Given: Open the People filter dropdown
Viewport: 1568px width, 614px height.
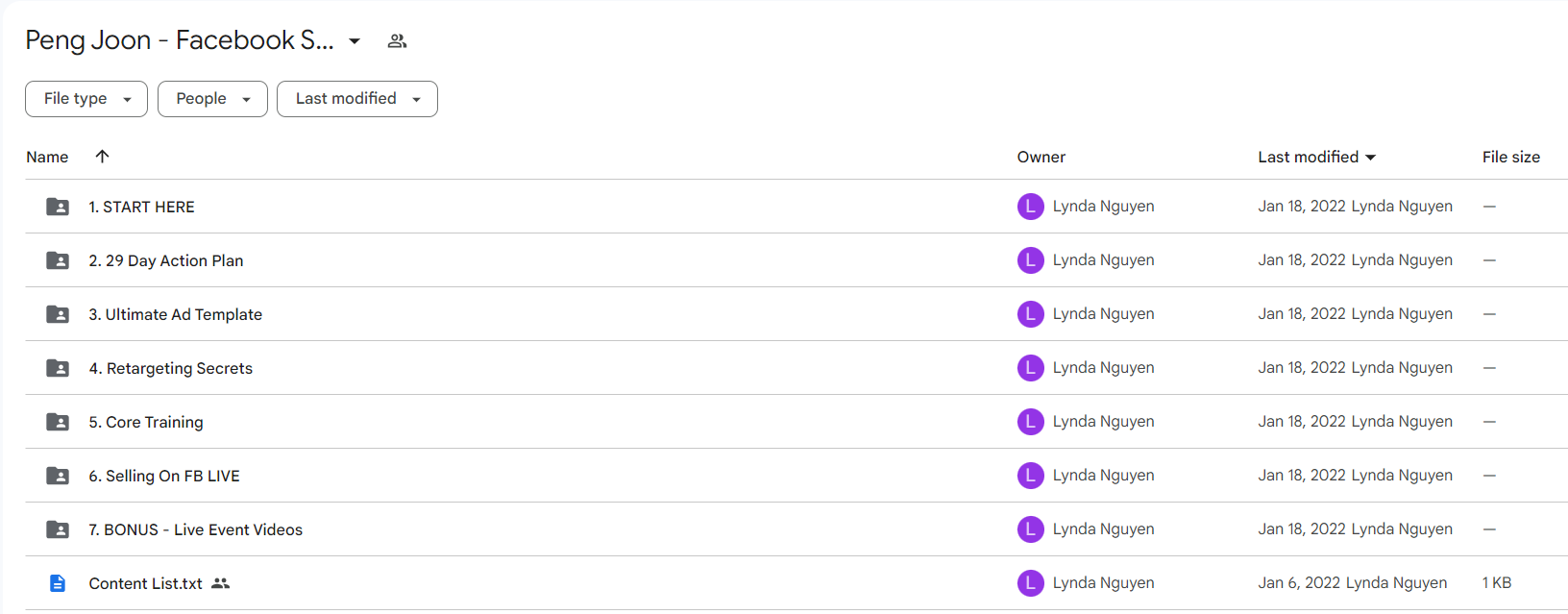Looking at the screenshot, I should 212,99.
